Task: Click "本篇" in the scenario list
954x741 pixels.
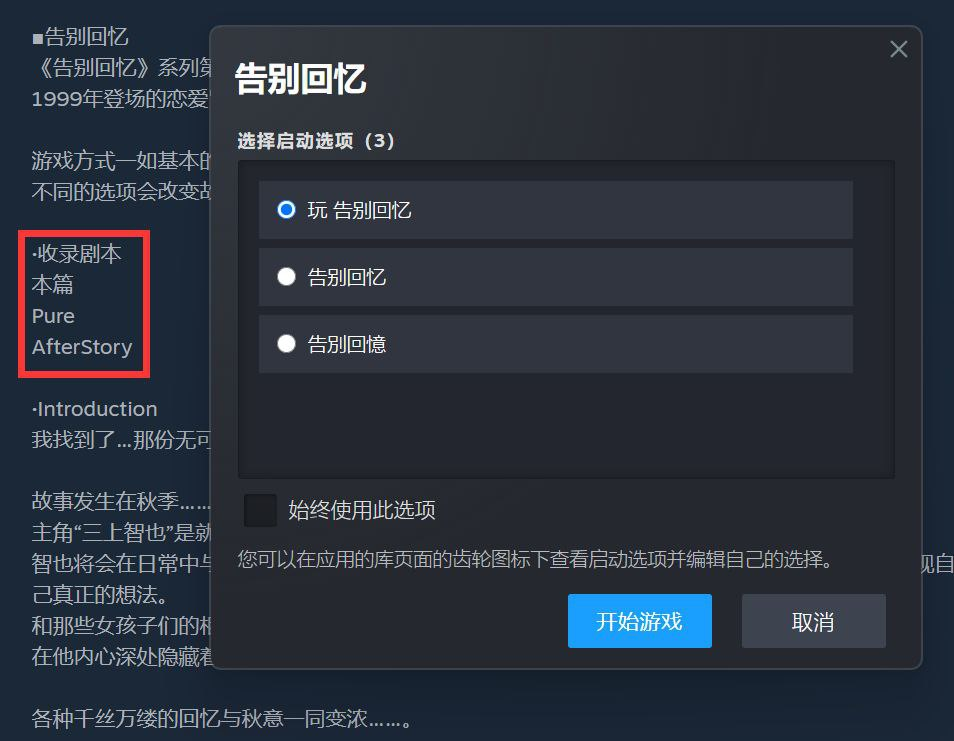Action: [52, 284]
